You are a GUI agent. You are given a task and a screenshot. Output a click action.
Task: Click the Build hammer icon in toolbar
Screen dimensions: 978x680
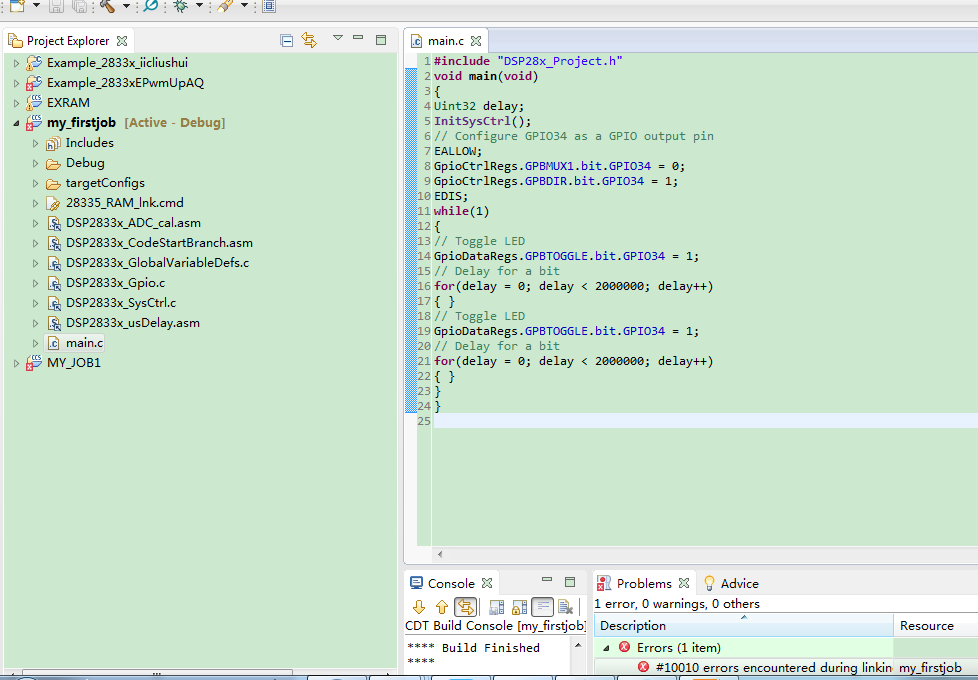[107, 6]
